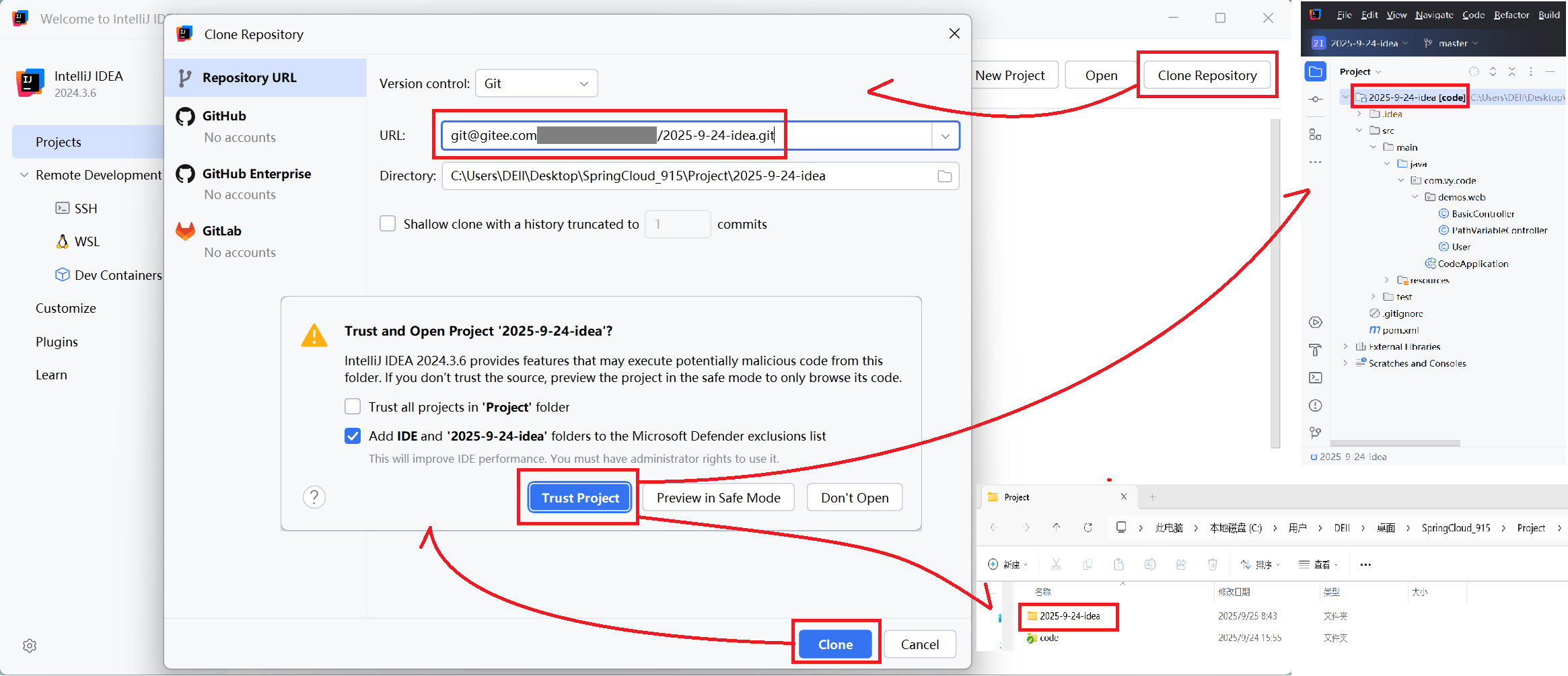
Task: Click Cut scissors icon in File Explorer
Action: coord(1056,564)
